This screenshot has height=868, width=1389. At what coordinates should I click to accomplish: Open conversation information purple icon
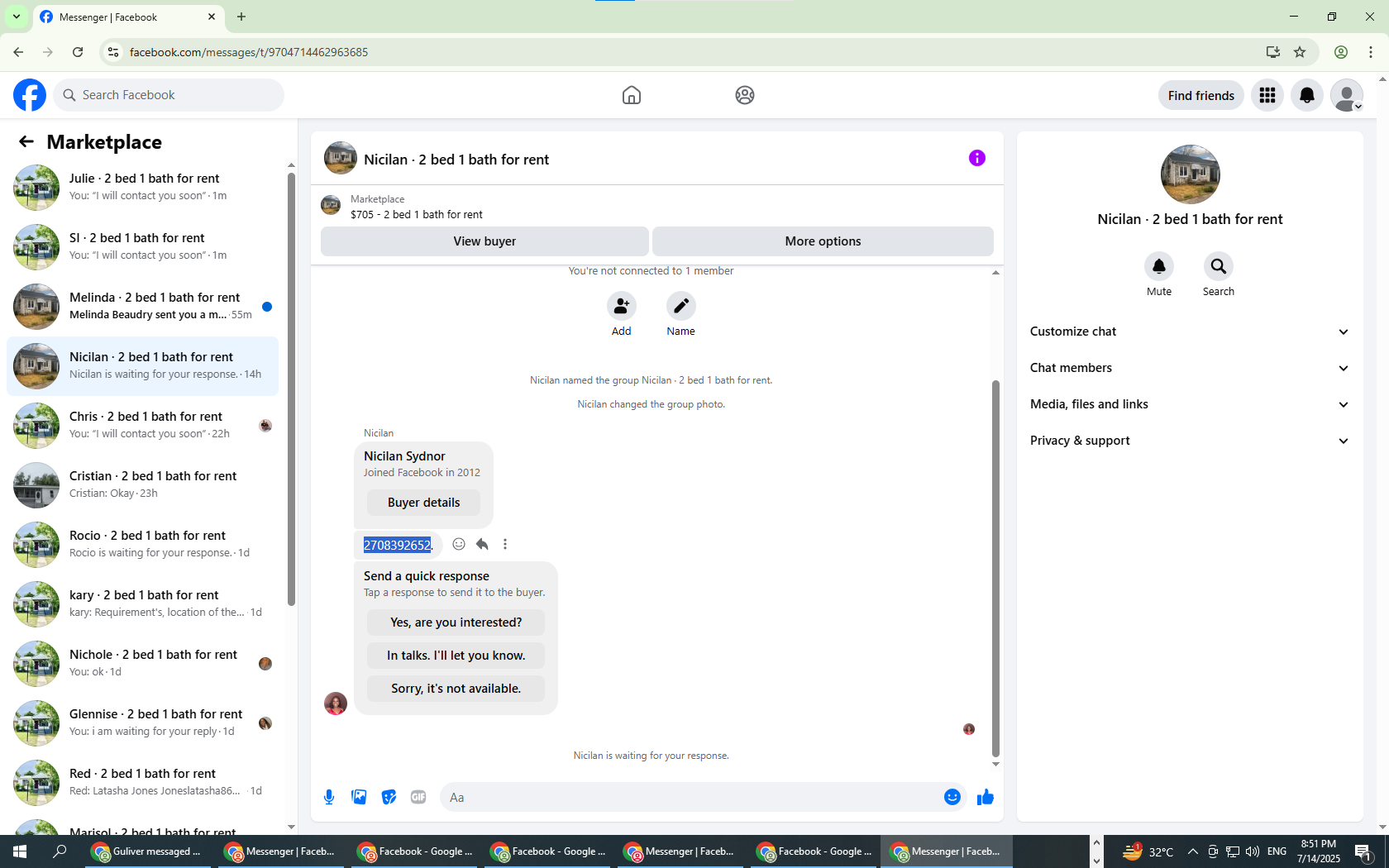(977, 158)
